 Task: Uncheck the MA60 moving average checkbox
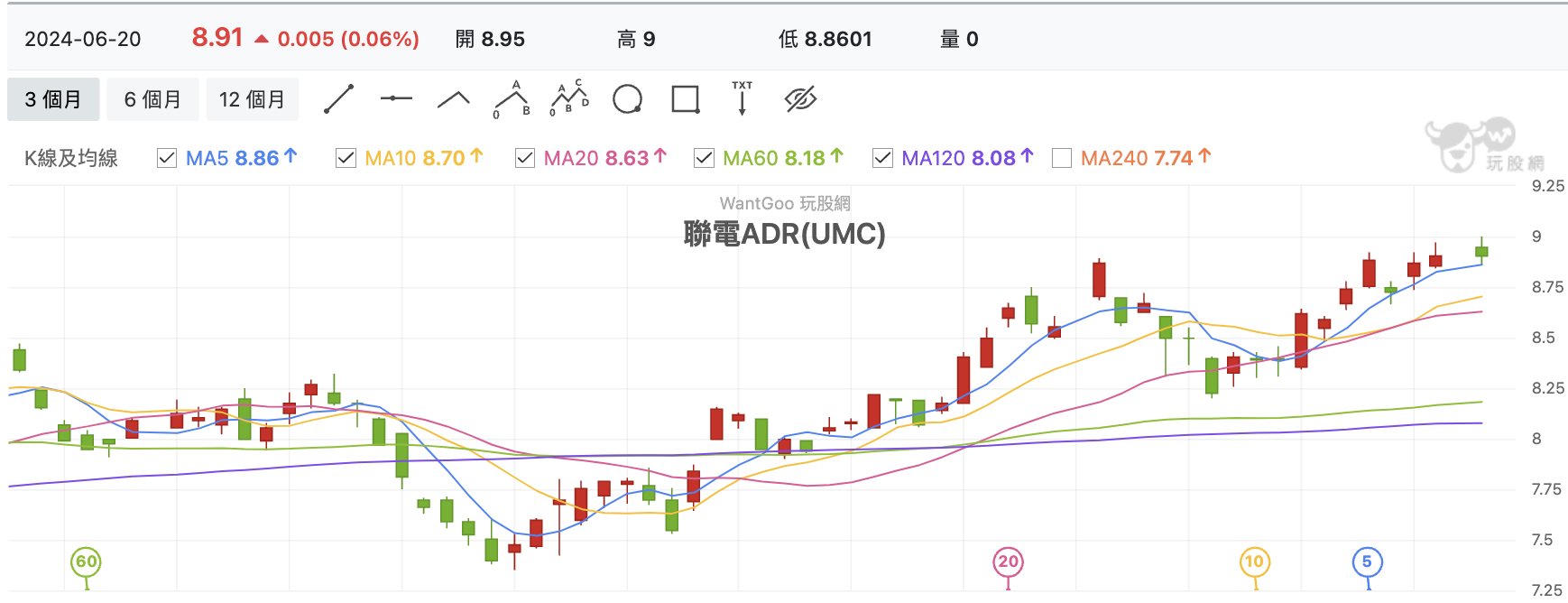pos(704,158)
